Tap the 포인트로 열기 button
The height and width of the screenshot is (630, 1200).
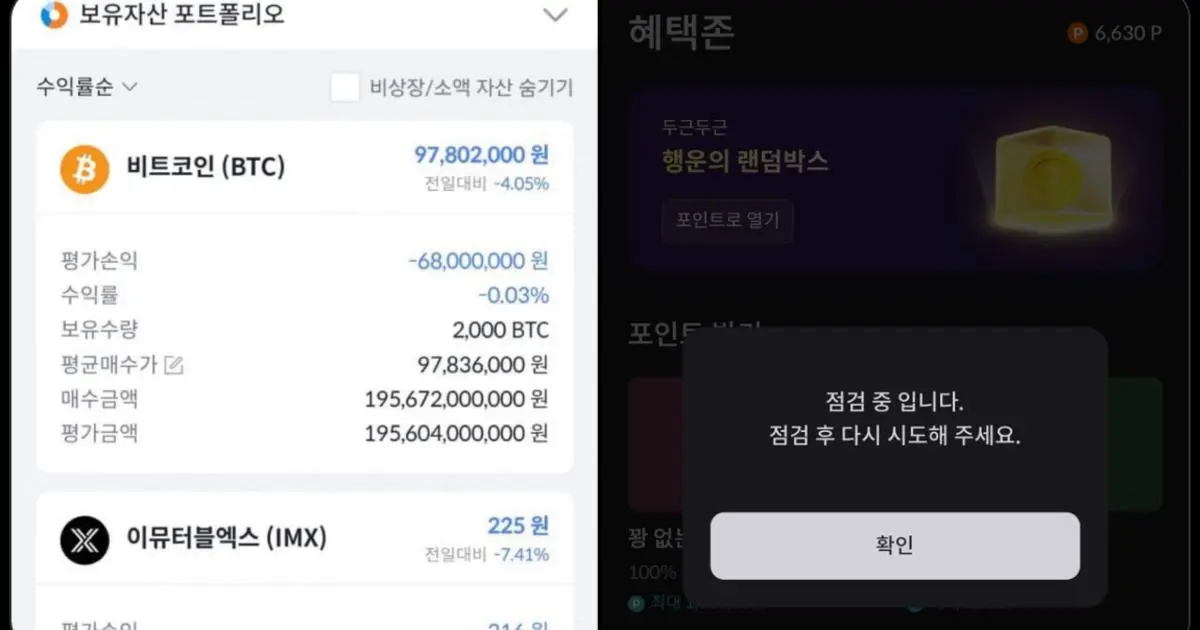coord(729,221)
